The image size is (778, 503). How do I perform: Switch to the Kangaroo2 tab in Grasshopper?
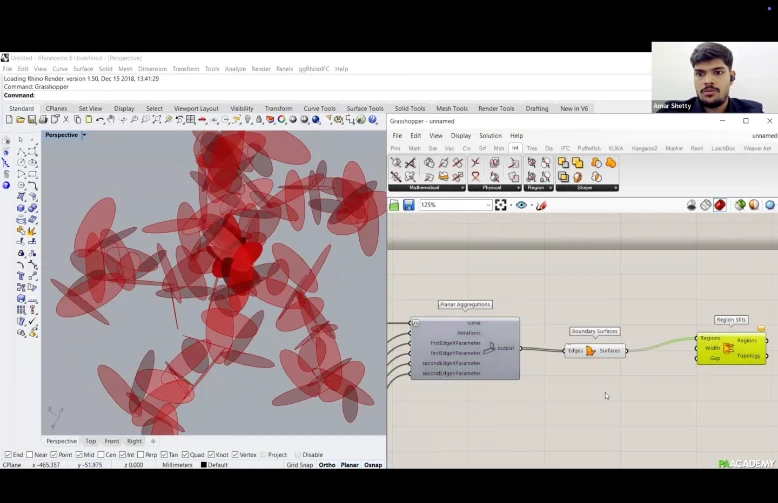644,148
